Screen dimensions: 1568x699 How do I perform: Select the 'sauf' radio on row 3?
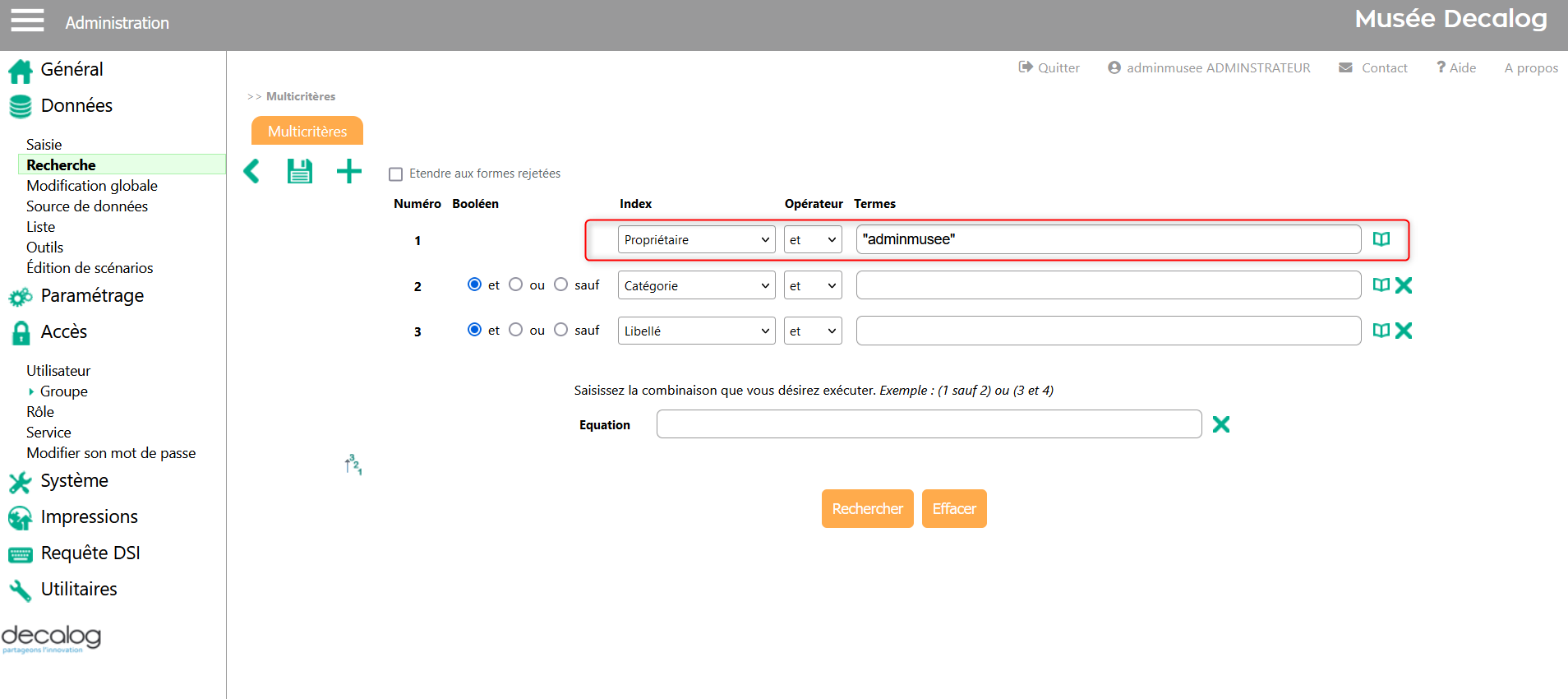[x=560, y=330]
